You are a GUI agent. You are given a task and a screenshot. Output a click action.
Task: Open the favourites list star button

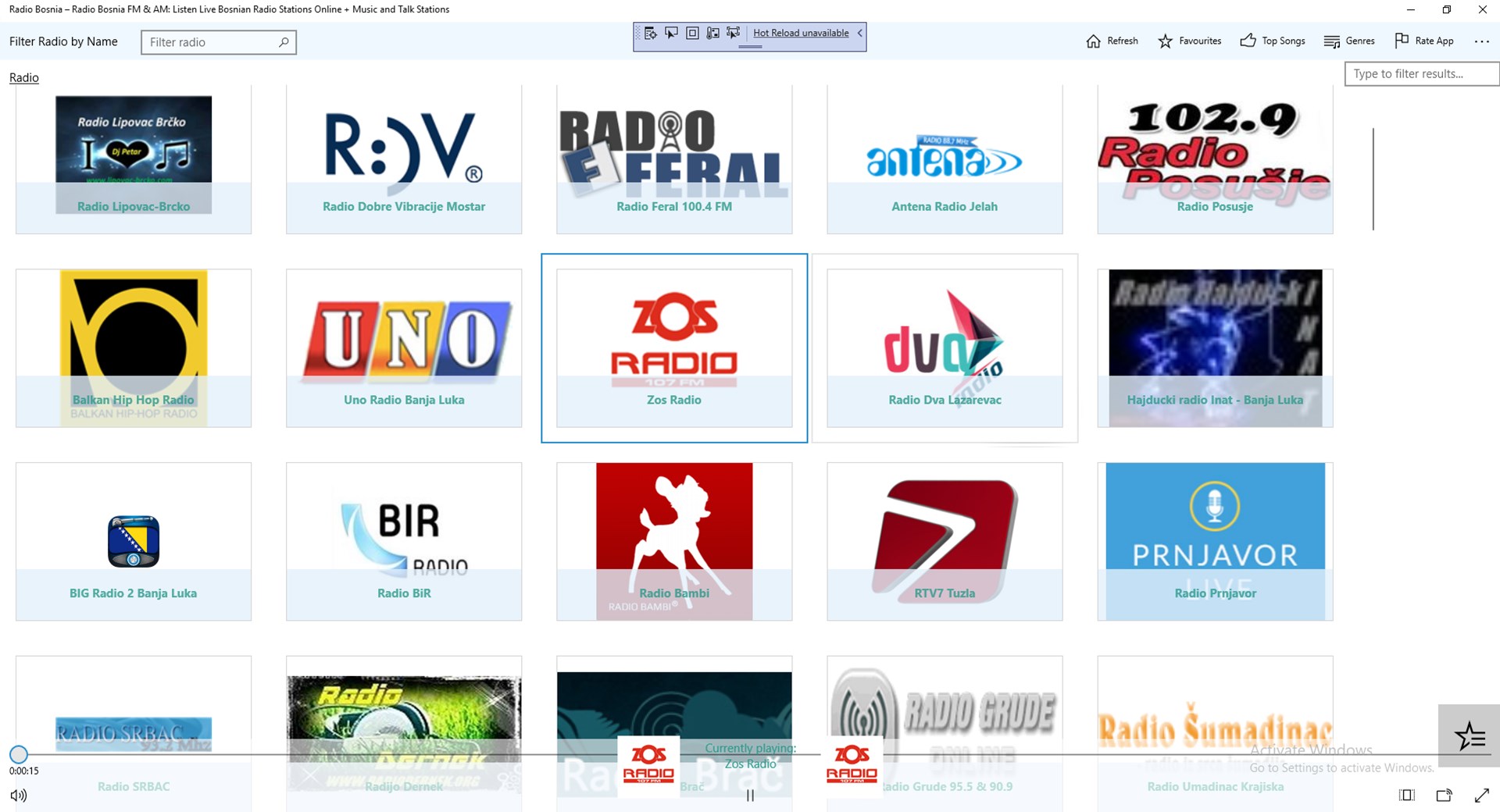point(1469,735)
